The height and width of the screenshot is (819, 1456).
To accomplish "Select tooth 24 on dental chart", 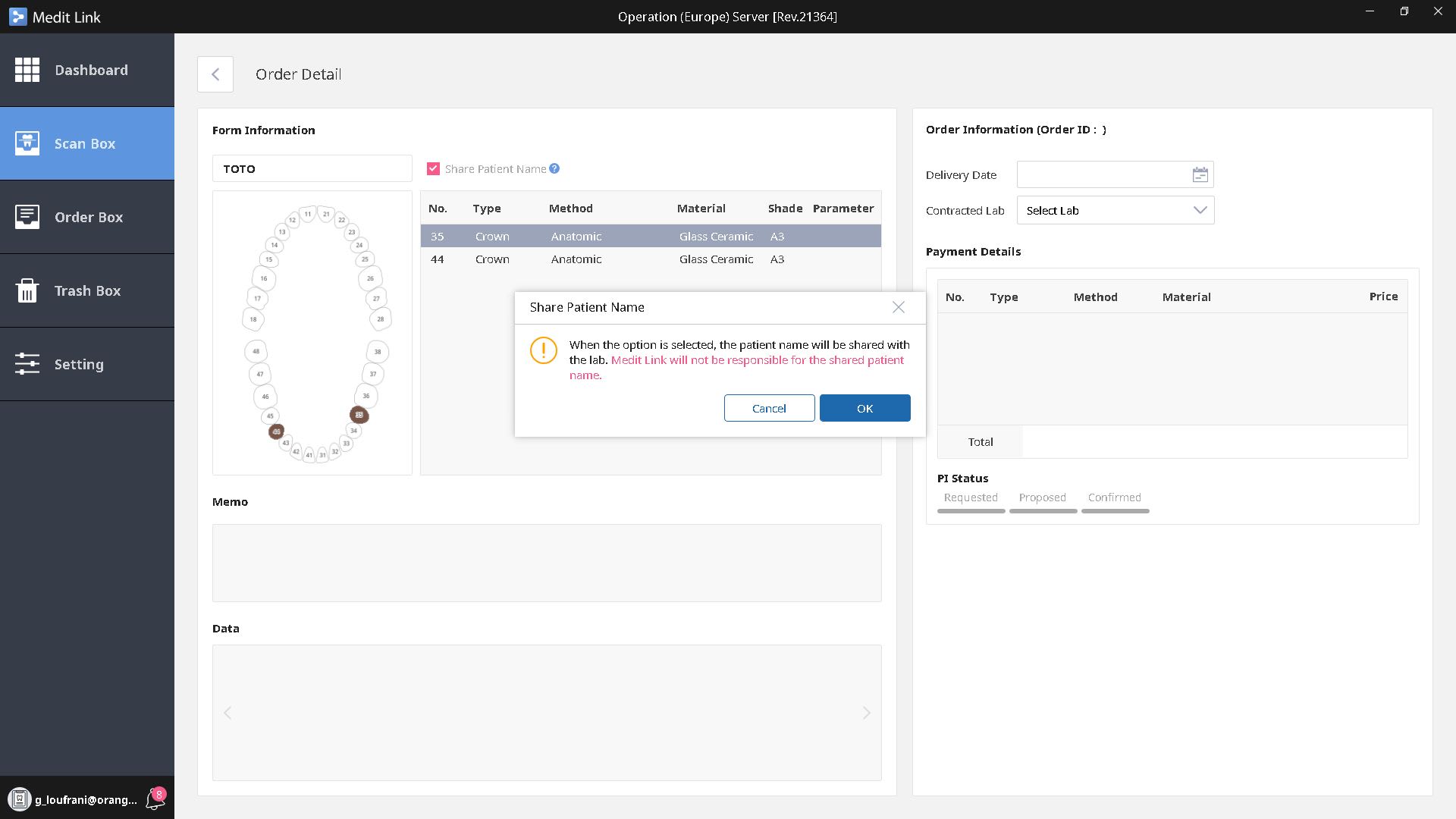I will (x=359, y=245).
